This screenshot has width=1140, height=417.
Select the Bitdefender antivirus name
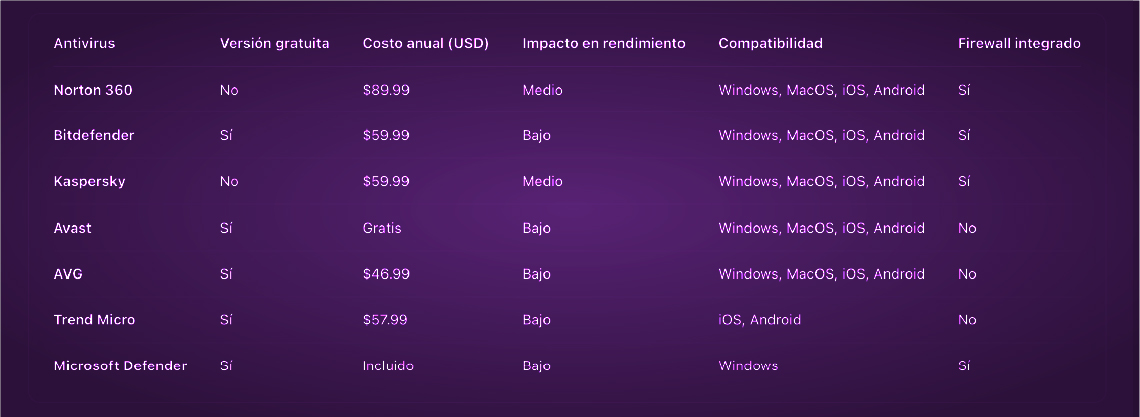pyautogui.click(x=94, y=135)
